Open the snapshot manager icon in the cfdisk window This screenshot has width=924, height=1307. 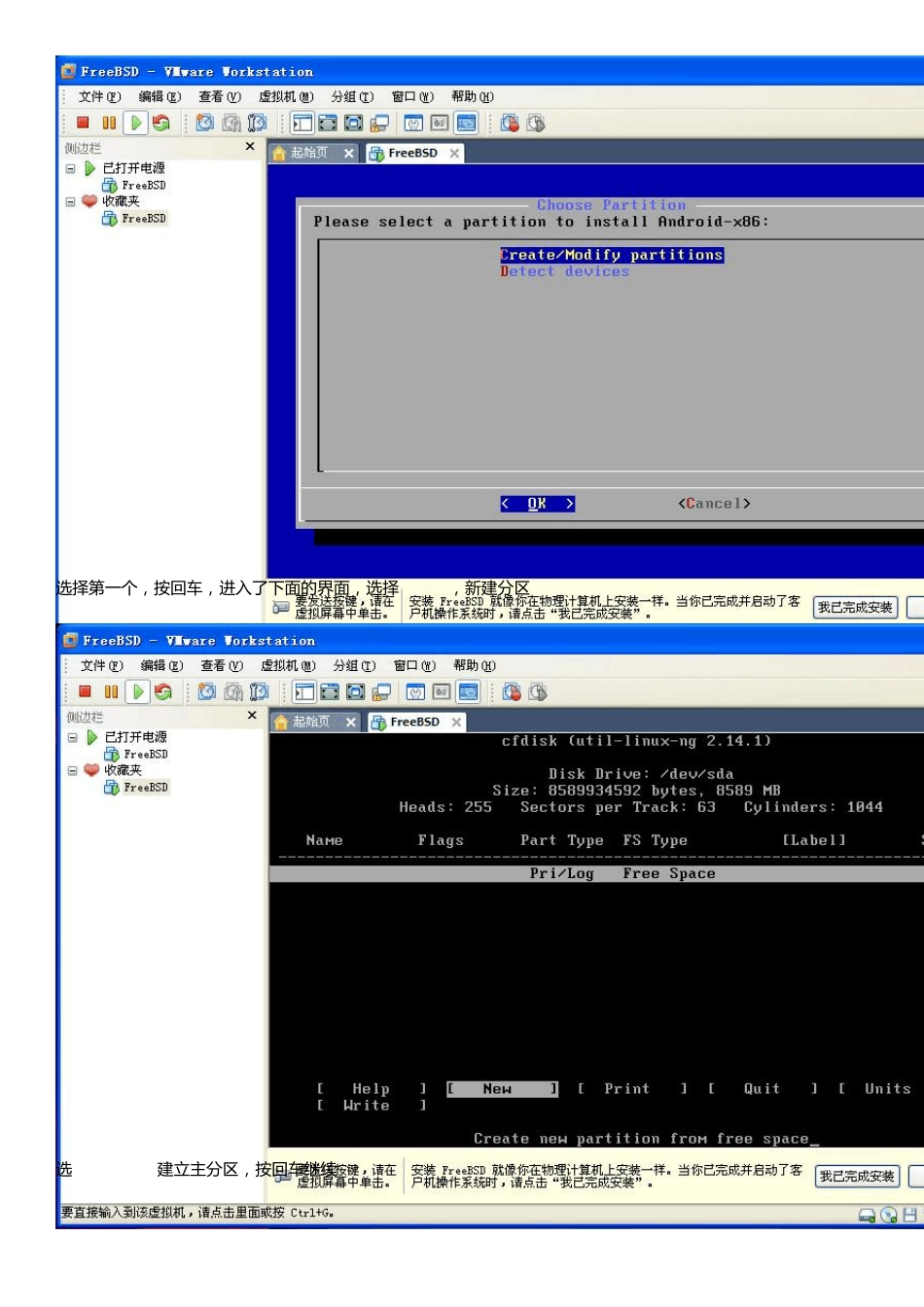[259, 691]
